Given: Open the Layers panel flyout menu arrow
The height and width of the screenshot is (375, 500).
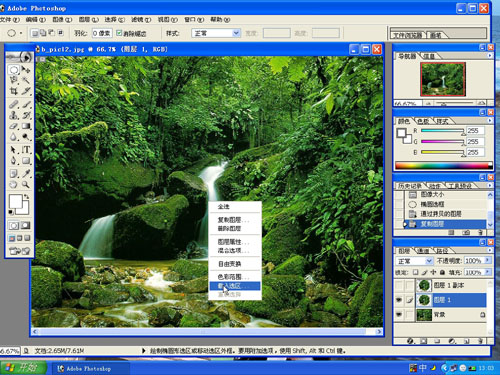Looking at the screenshot, I should point(490,250).
